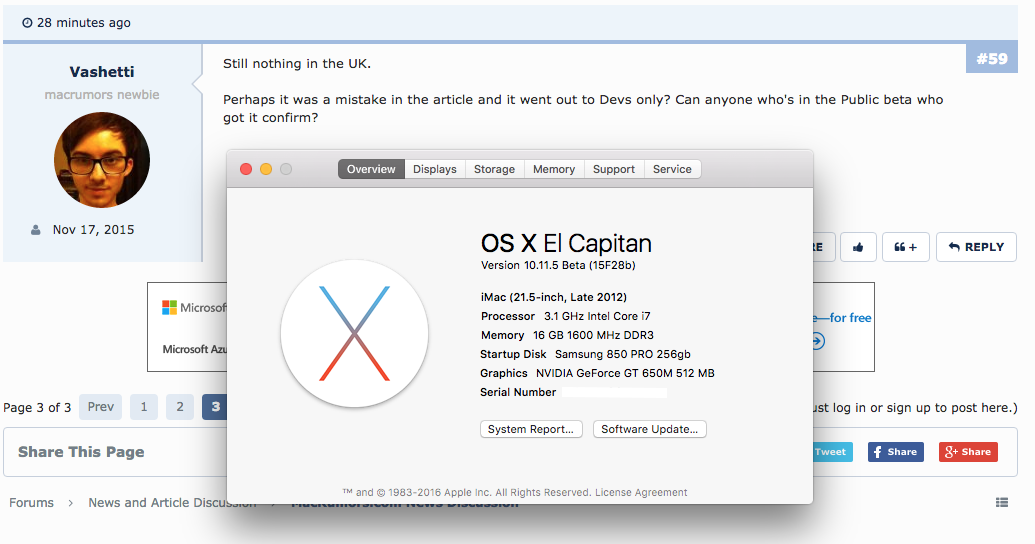
Task: Click the OS X El Capitan title
Action: click(566, 244)
